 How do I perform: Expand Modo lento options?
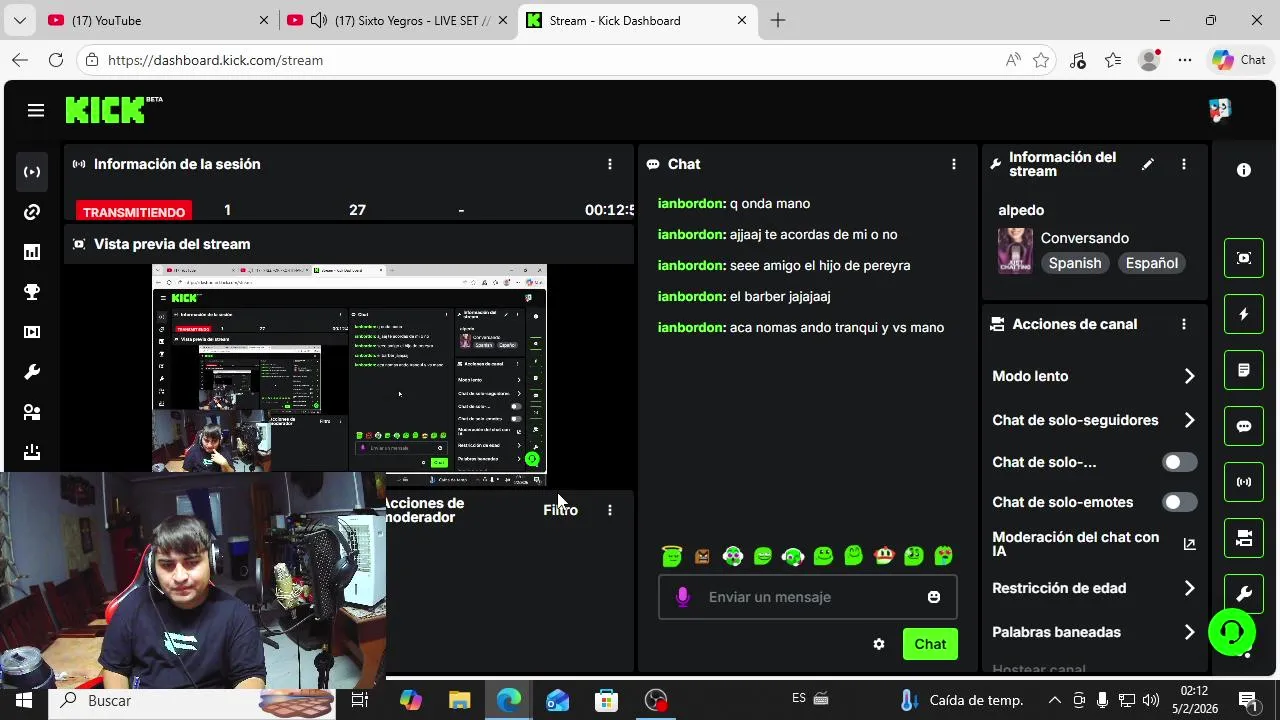[1189, 376]
